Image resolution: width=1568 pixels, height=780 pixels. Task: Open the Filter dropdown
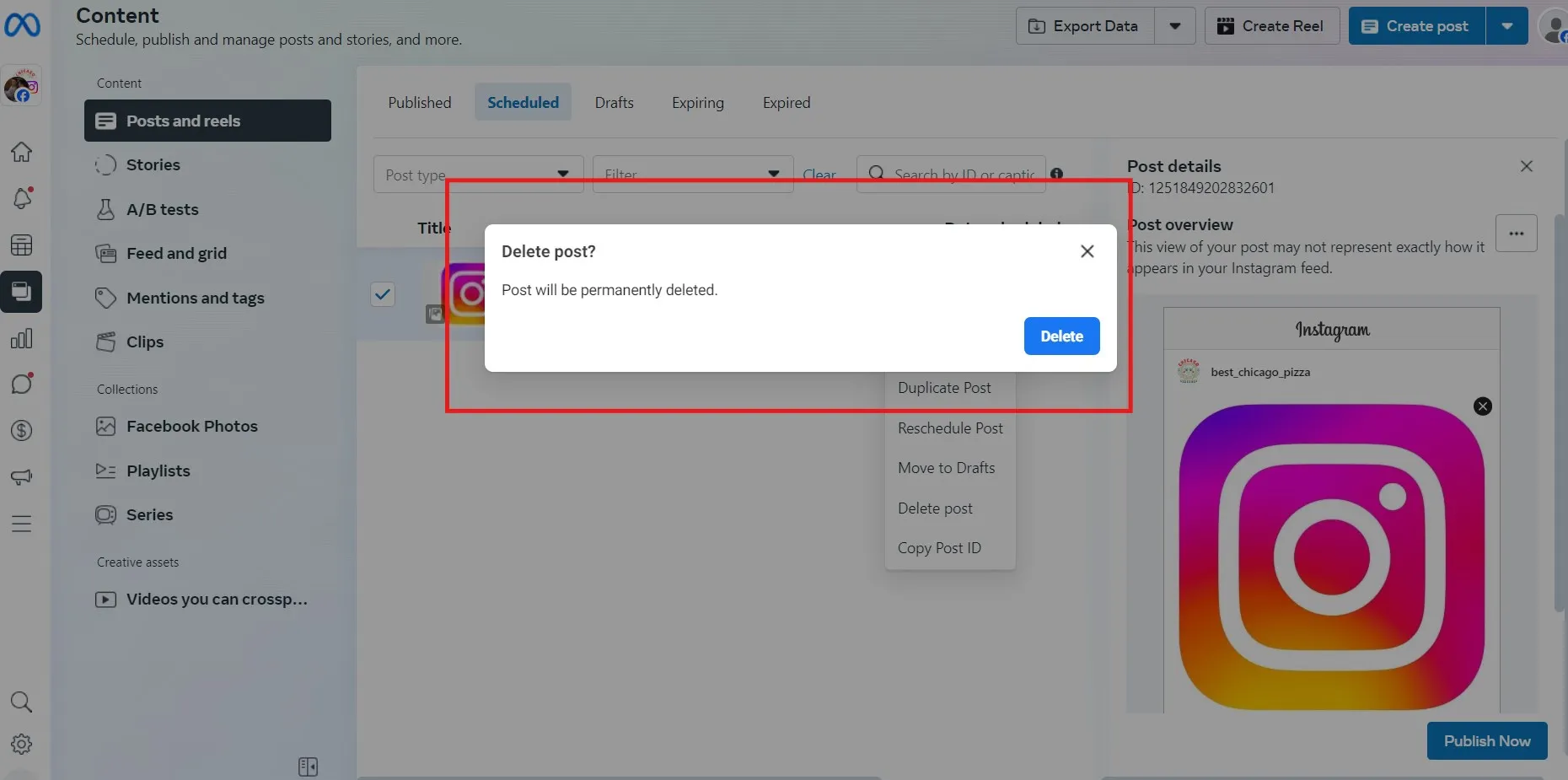click(693, 175)
